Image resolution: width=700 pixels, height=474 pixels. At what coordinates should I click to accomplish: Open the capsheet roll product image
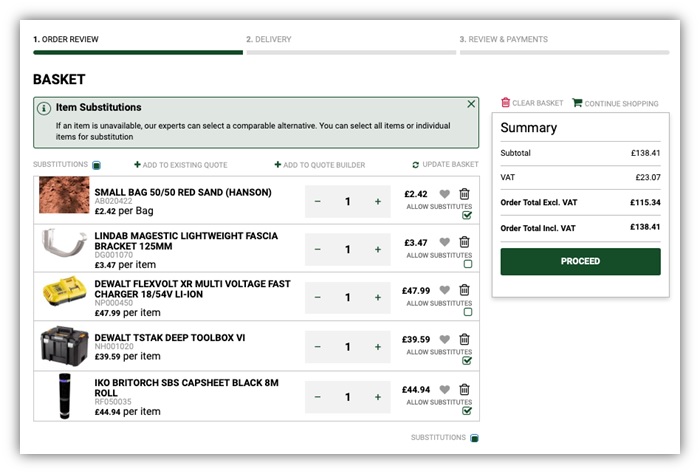point(65,396)
